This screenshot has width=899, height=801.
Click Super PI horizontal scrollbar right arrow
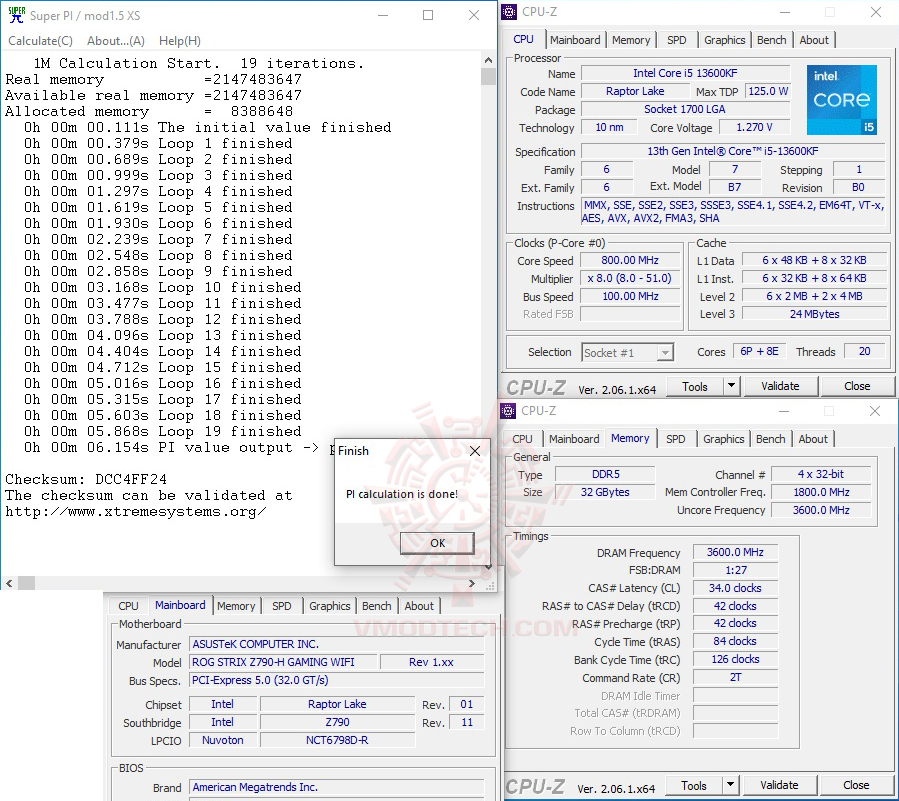tap(471, 583)
